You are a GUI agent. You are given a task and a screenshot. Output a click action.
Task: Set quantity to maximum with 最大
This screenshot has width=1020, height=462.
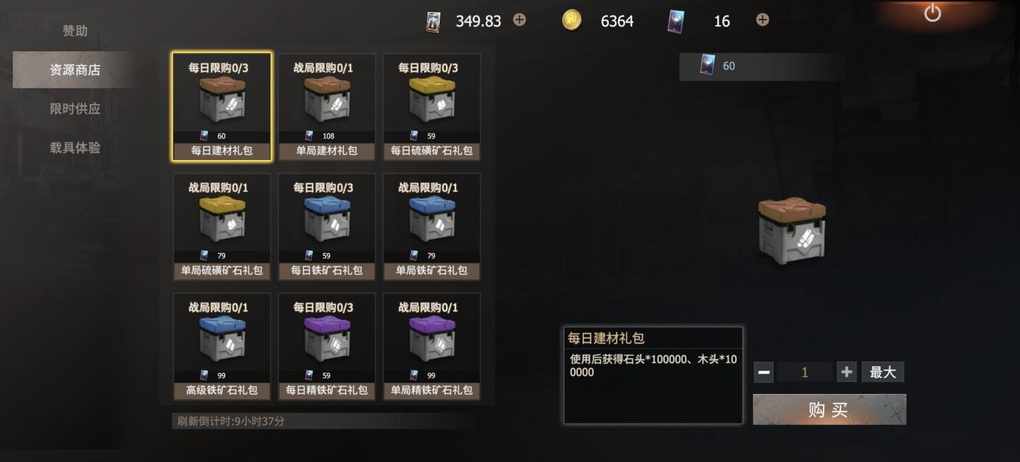883,372
